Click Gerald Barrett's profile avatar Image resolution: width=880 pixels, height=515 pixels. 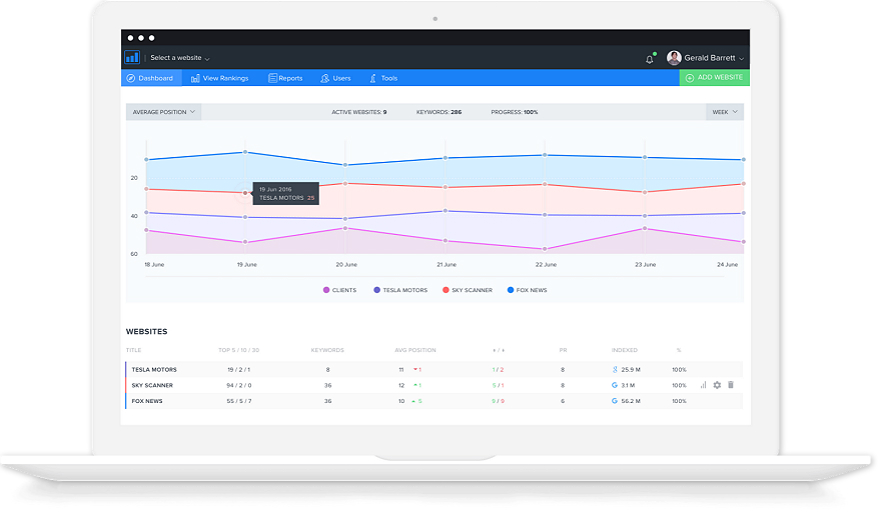[x=674, y=57]
